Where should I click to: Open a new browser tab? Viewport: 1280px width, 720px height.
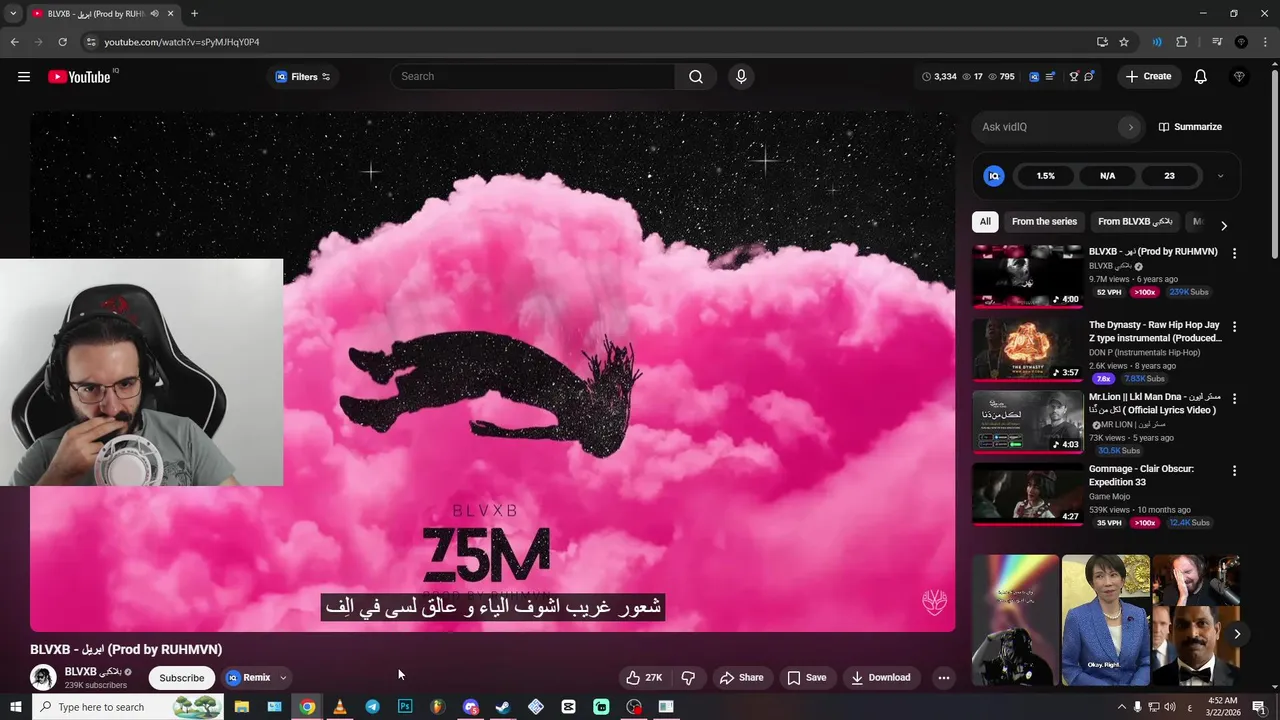pyautogui.click(x=194, y=14)
